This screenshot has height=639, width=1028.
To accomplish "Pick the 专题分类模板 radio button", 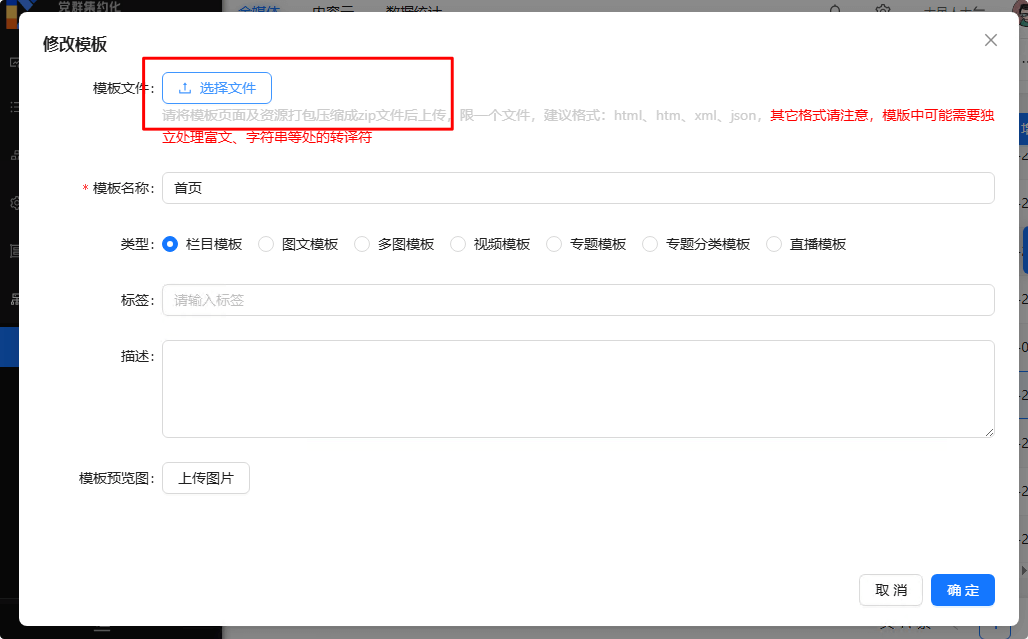I will coord(650,244).
